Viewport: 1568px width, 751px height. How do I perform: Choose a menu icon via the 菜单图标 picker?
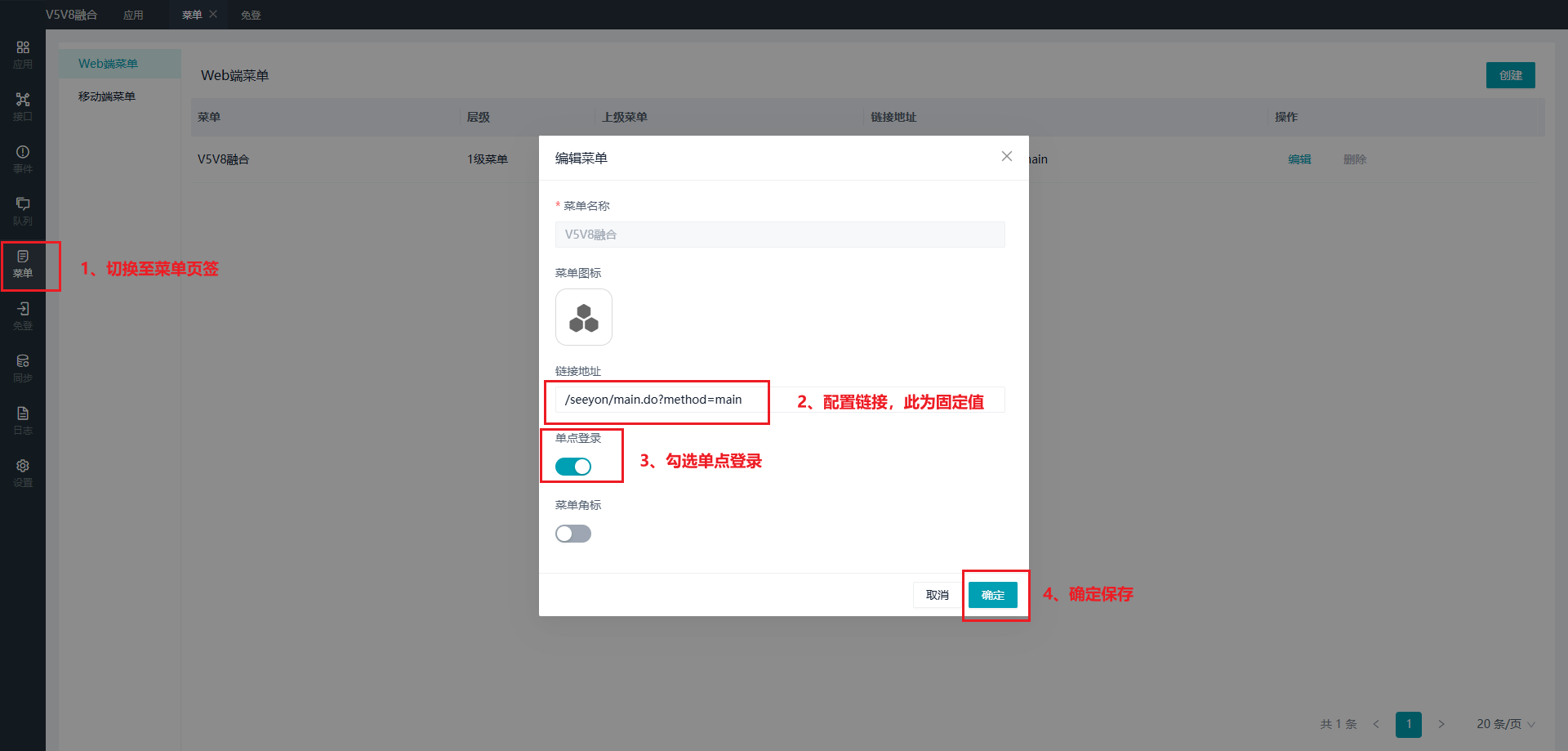[x=584, y=317]
